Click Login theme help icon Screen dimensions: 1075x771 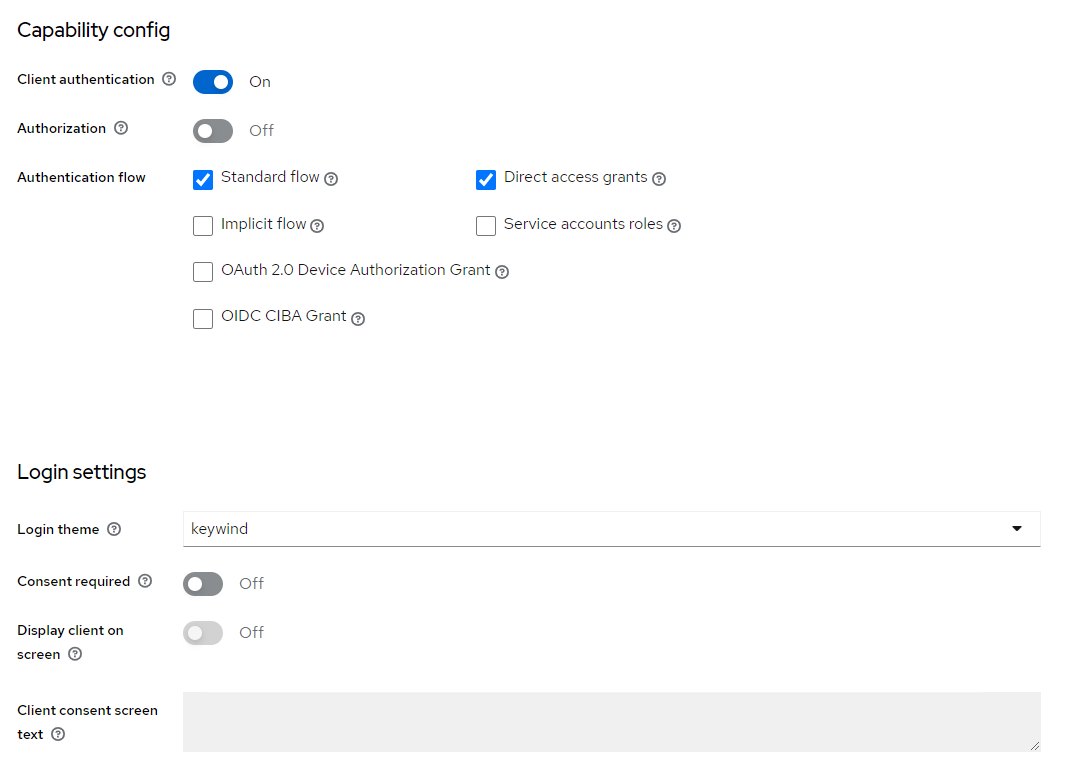(114, 529)
